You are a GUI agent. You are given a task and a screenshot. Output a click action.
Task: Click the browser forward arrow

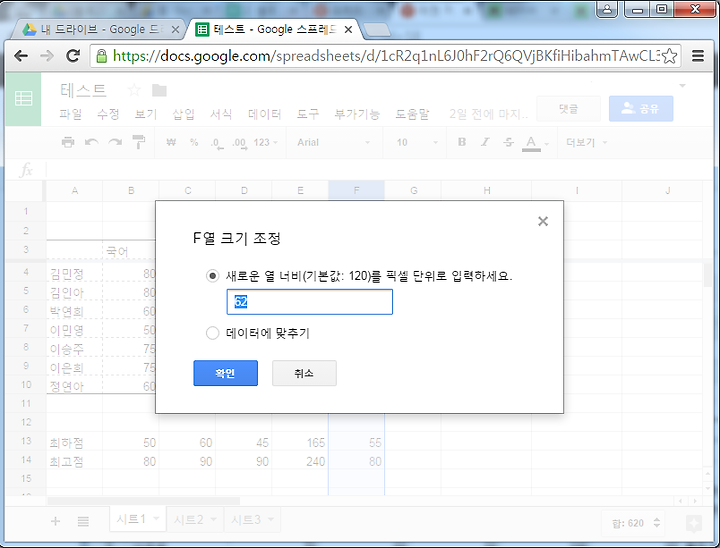[x=47, y=56]
